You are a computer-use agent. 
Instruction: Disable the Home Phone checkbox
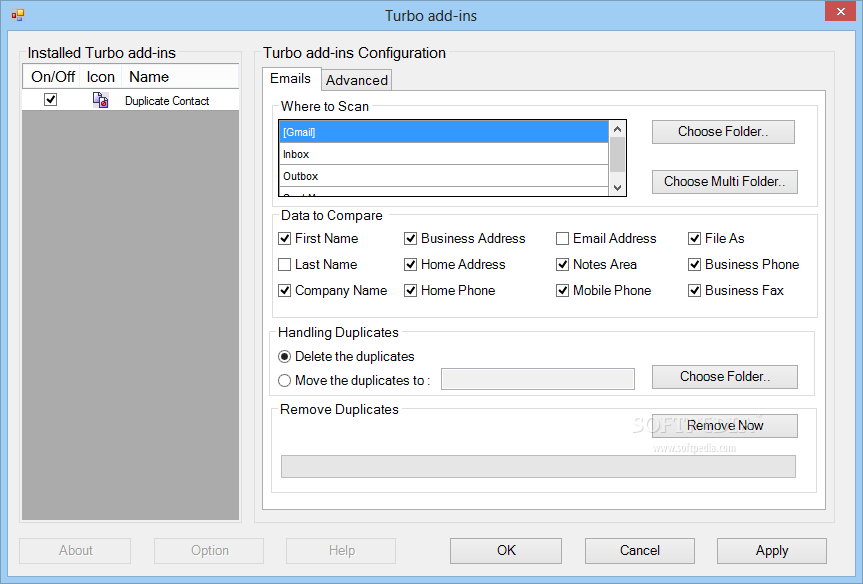point(410,291)
